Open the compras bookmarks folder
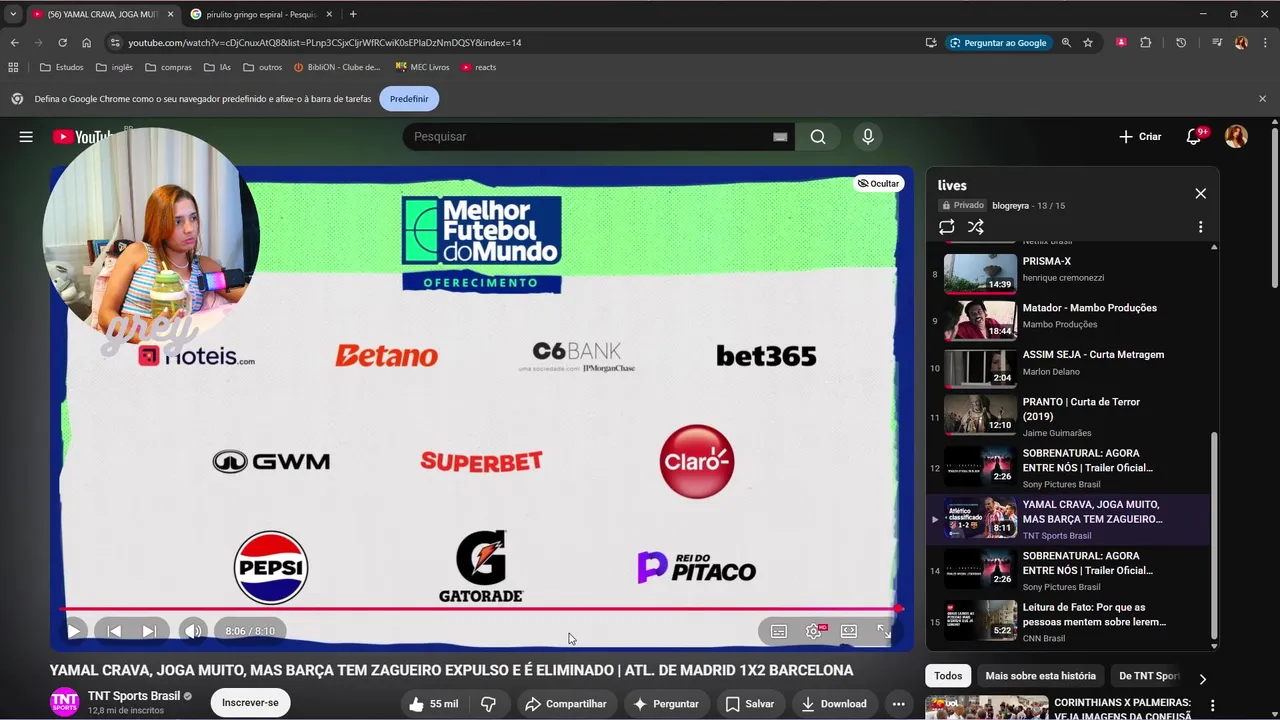The width and height of the screenshot is (1280, 720). tap(168, 67)
